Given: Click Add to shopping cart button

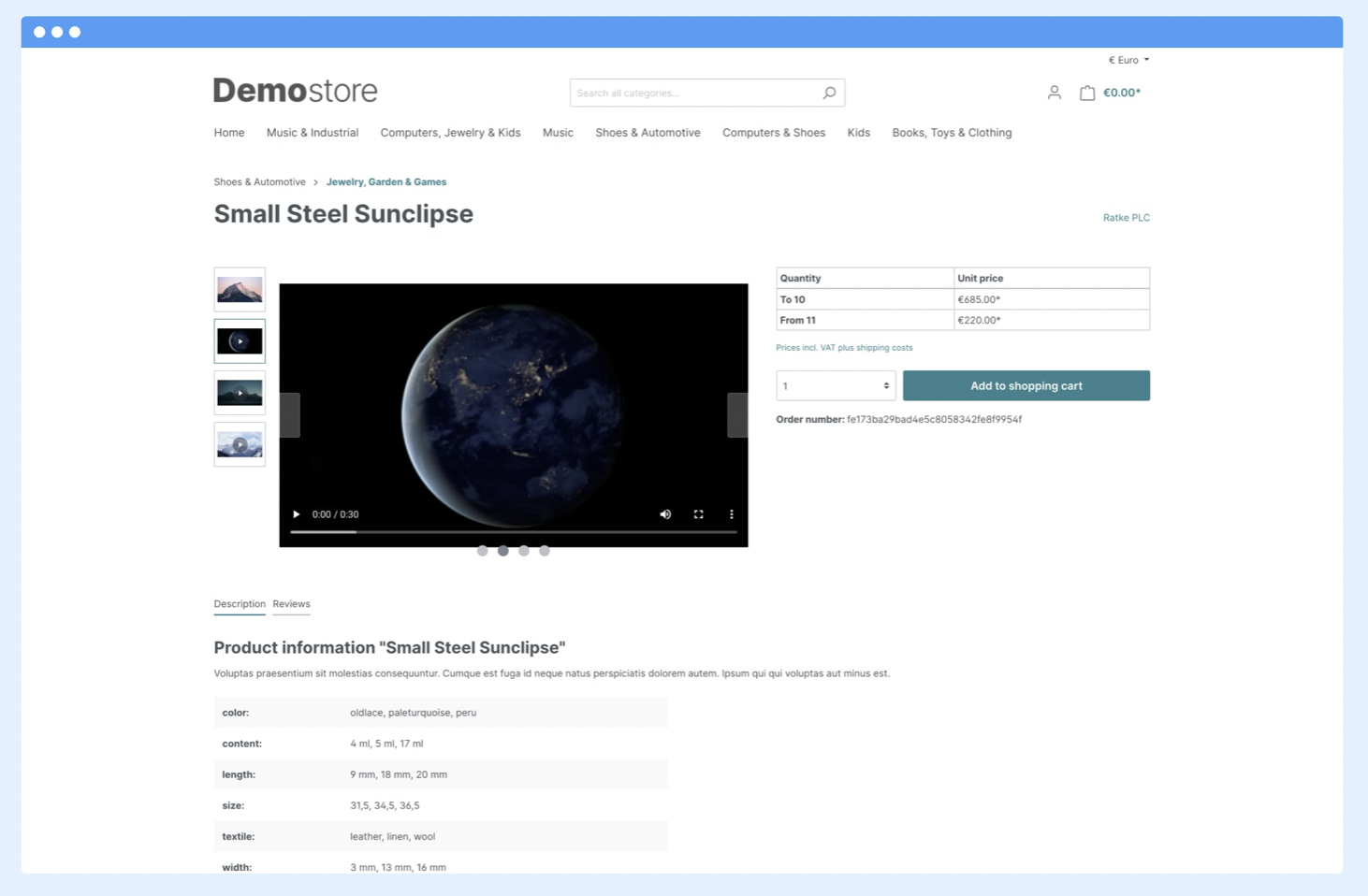Looking at the screenshot, I should [1026, 385].
